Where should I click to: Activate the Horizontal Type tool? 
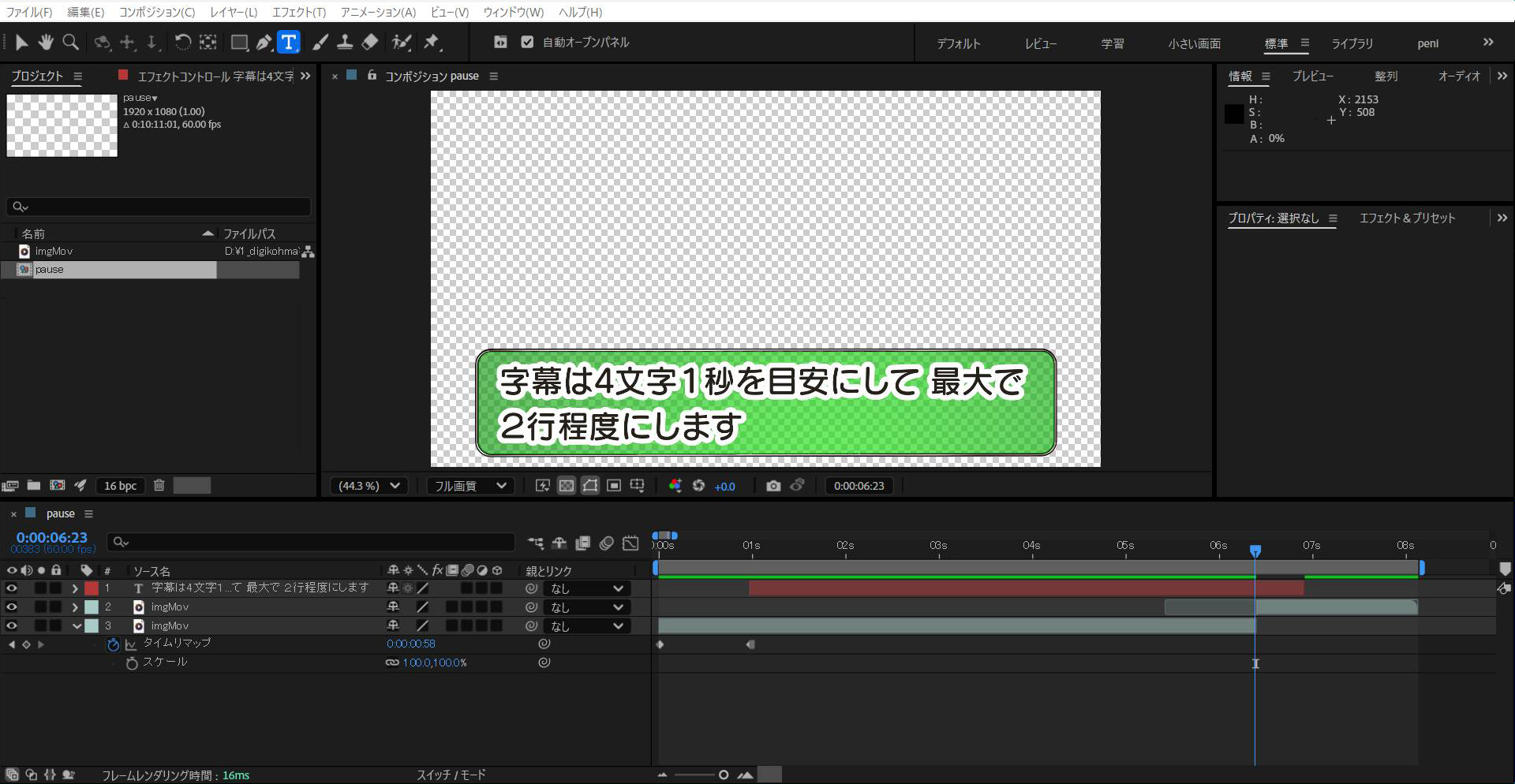tap(289, 43)
